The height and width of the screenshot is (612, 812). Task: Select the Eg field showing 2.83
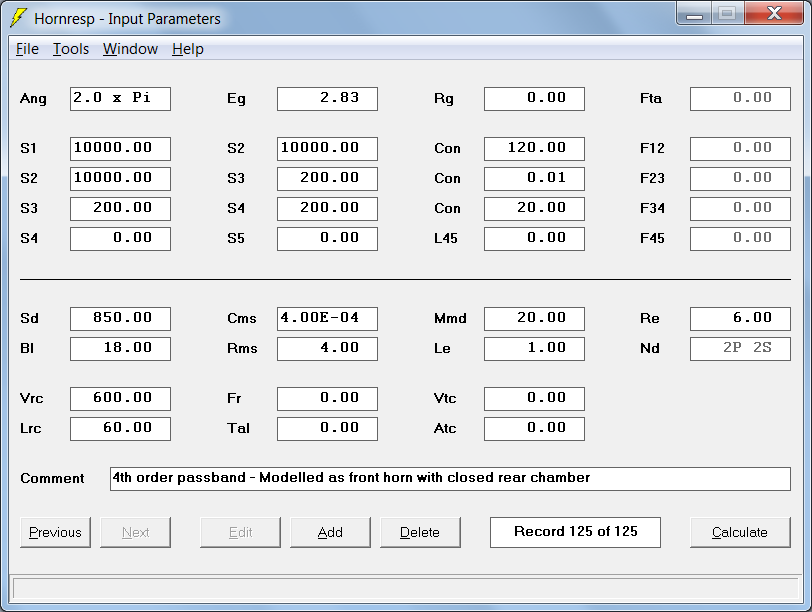point(327,98)
